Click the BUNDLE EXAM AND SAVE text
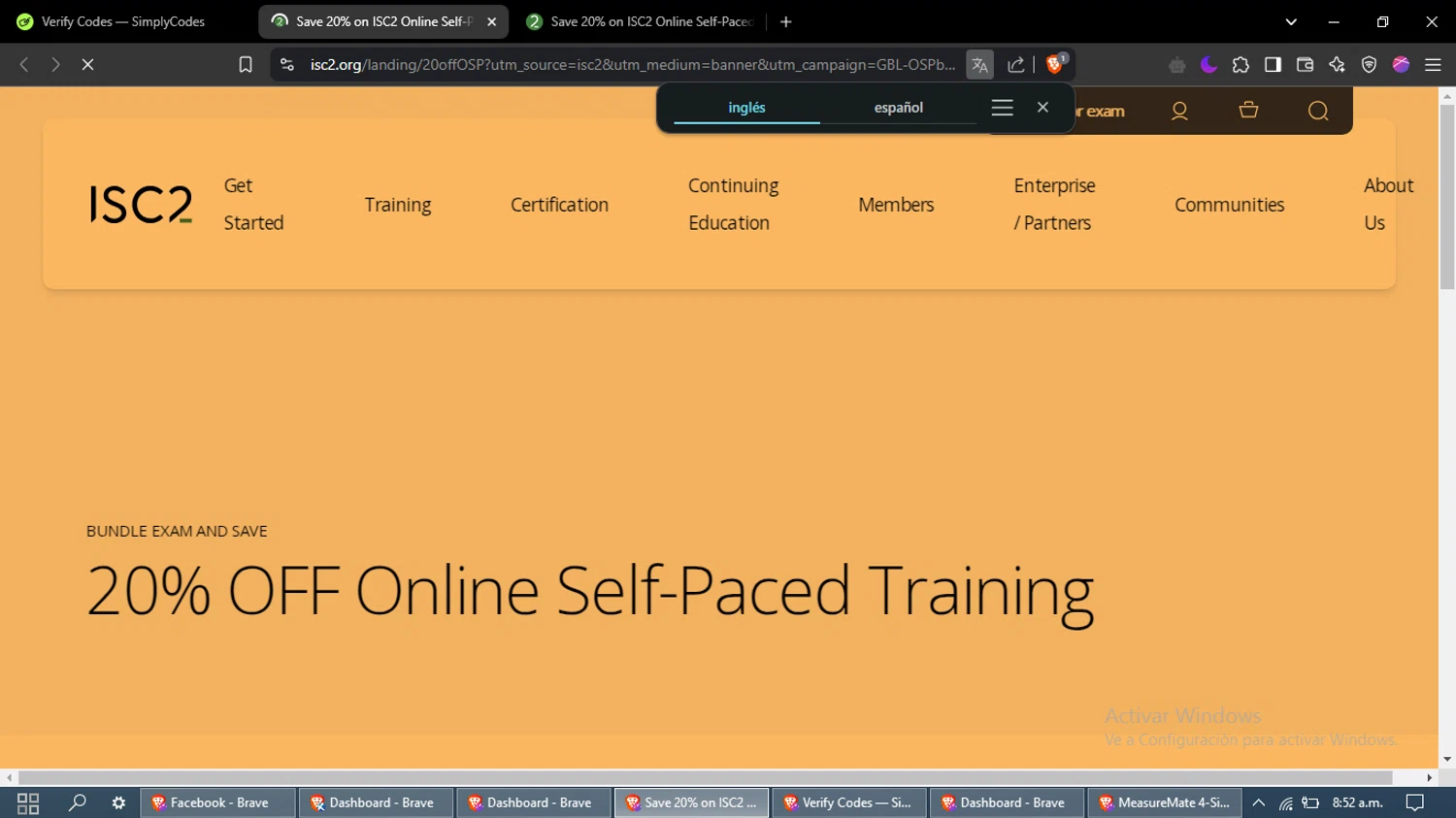This screenshot has height=818, width=1456. point(177,531)
